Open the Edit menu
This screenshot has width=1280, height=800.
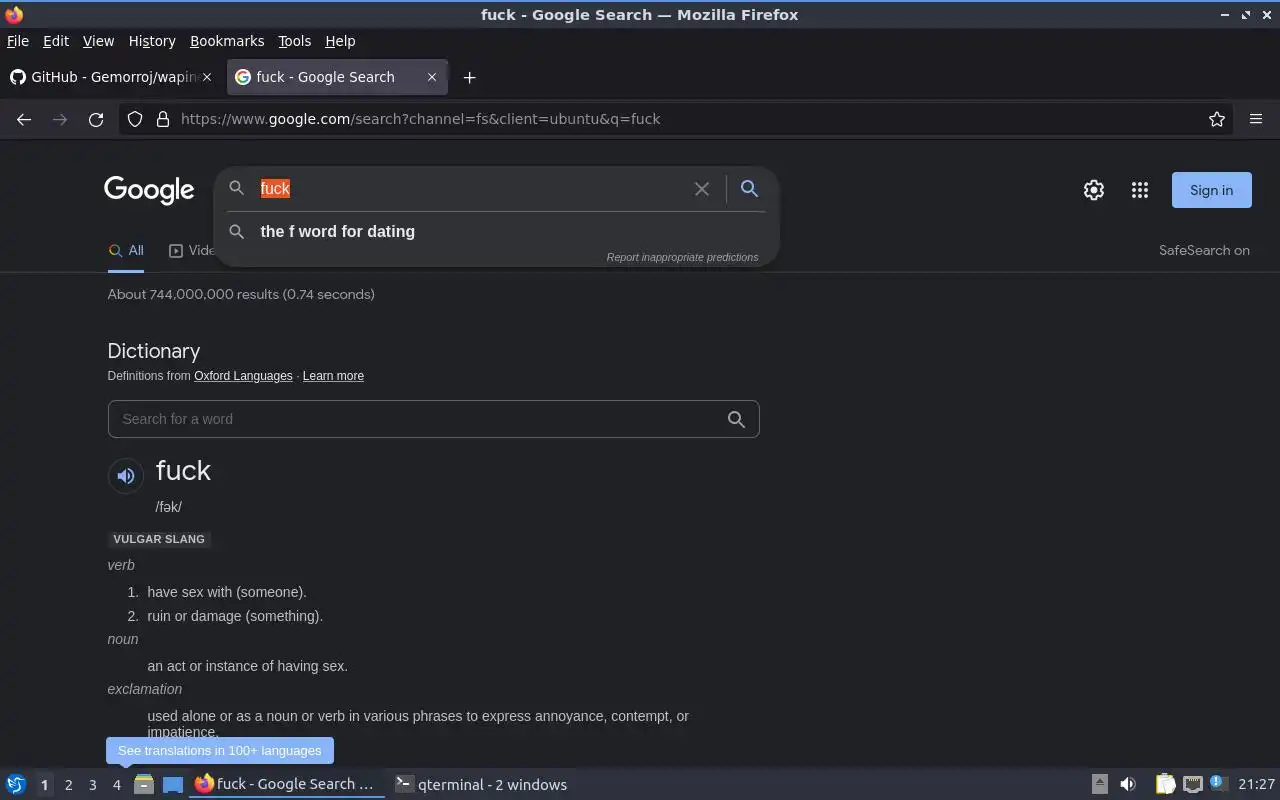[56, 41]
